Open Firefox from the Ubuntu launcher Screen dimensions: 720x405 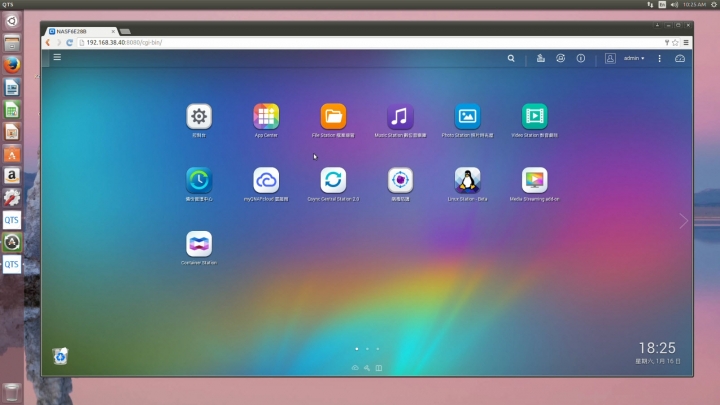12,65
